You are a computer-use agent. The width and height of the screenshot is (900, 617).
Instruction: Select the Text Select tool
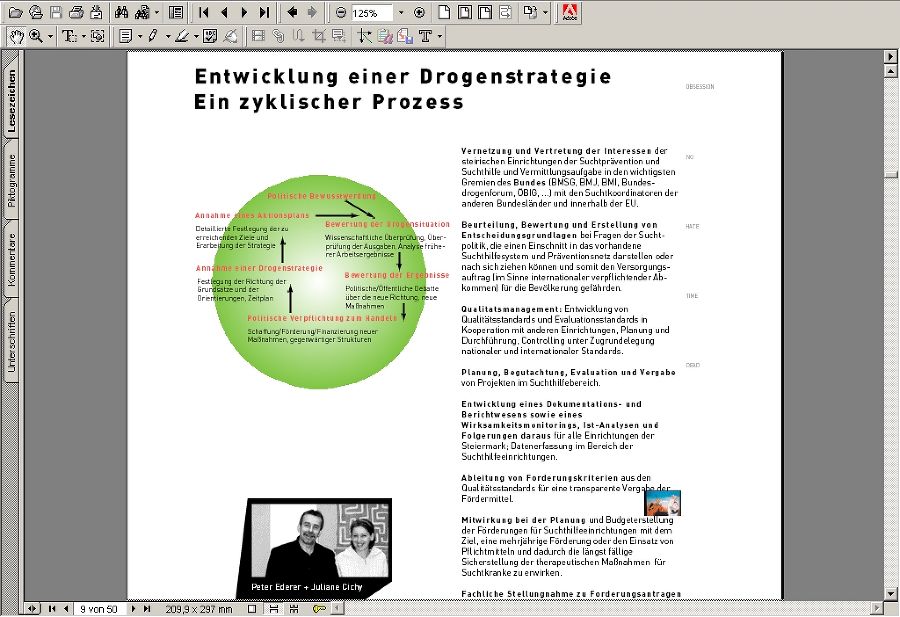(69, 36)
